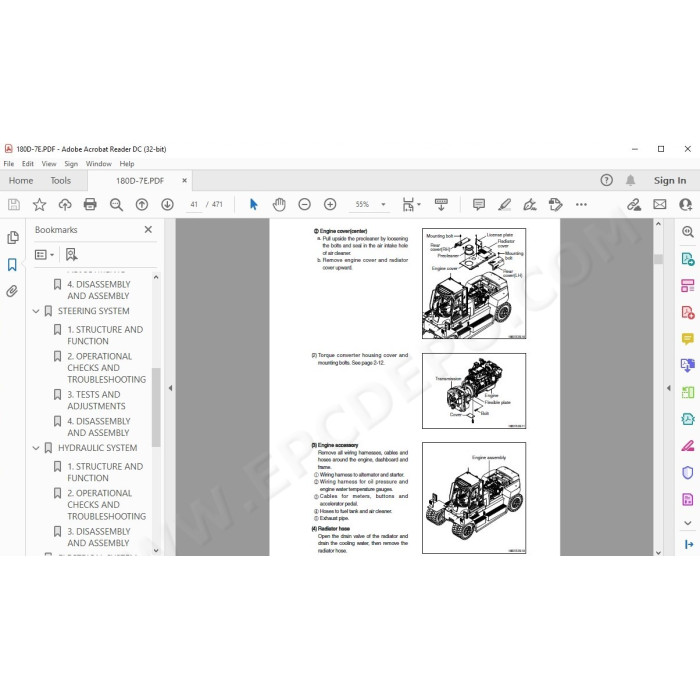Send file by email envelope icon
The width and height of the screenshot is (700, 700).
click(x=660, y=204)
